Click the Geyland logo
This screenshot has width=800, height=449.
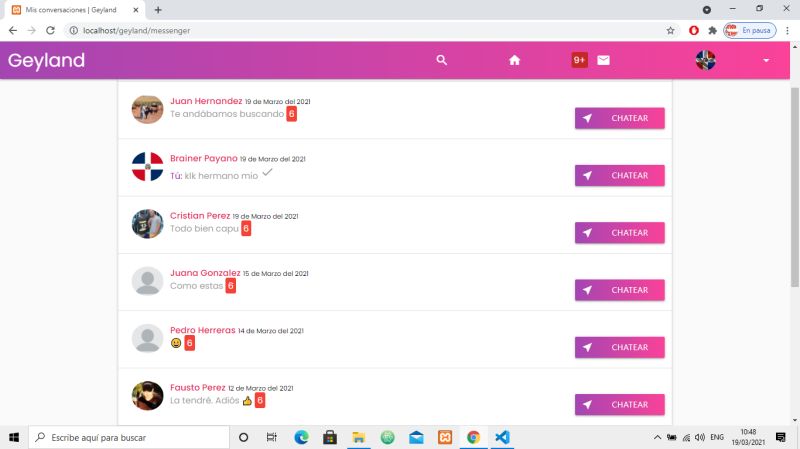tap(46, 60)
